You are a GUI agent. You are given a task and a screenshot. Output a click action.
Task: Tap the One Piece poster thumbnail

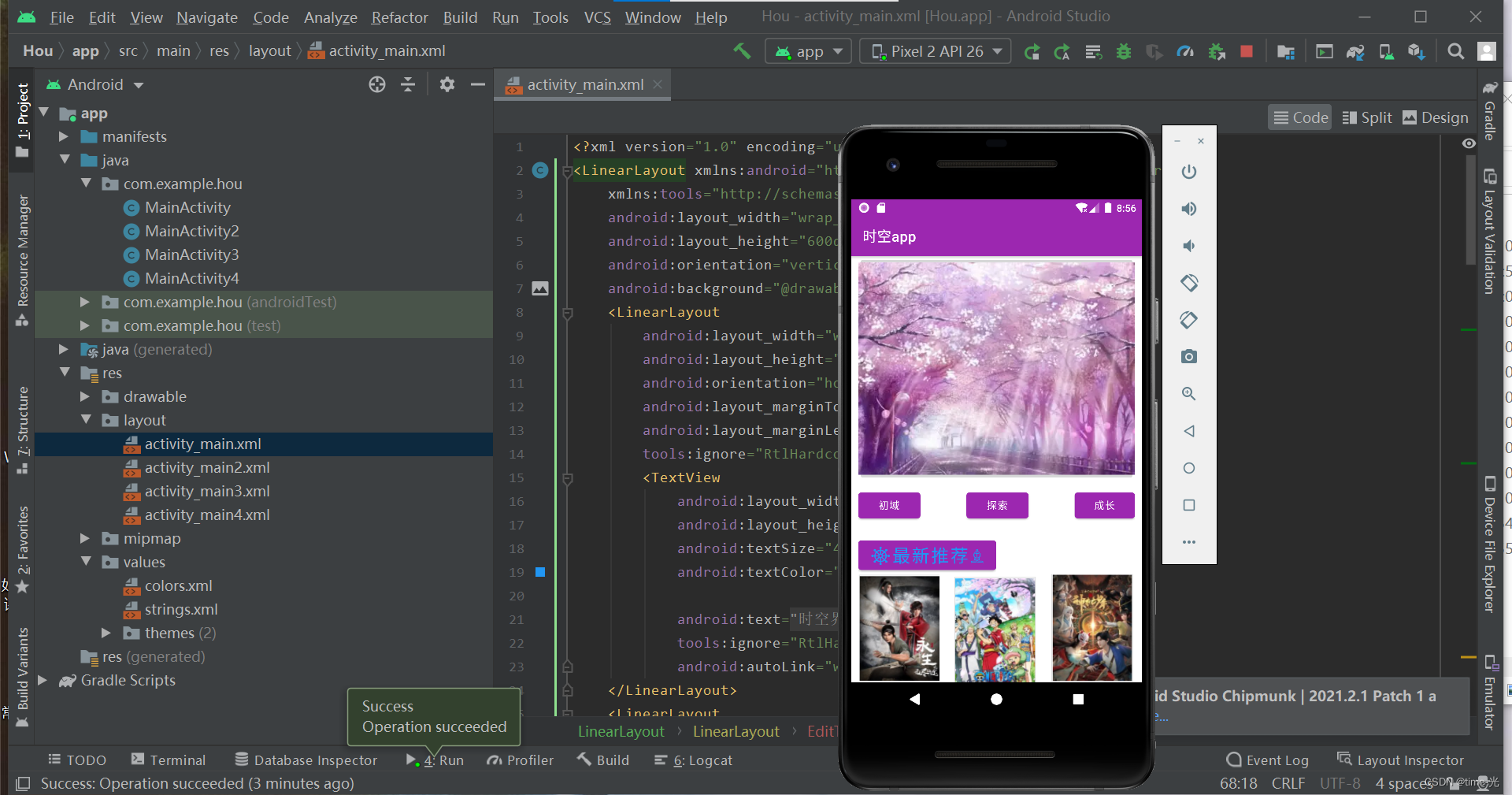(x=995, y=629)
